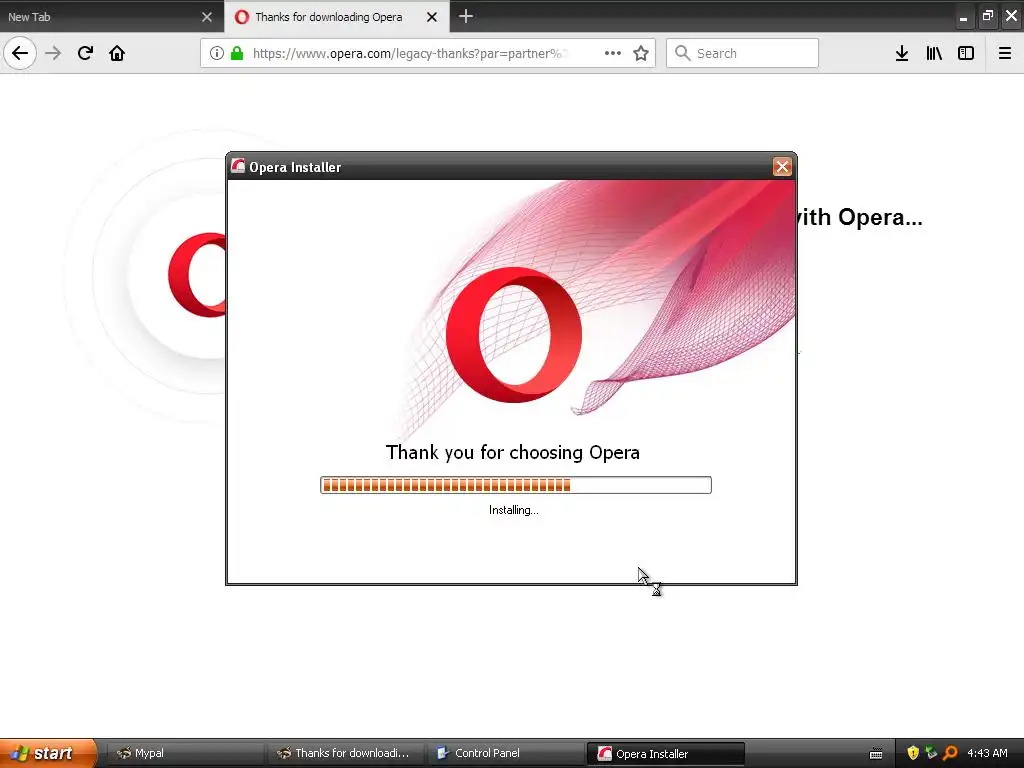
Task: Click the network connection tray icon
Action: (x=931, y=753)
